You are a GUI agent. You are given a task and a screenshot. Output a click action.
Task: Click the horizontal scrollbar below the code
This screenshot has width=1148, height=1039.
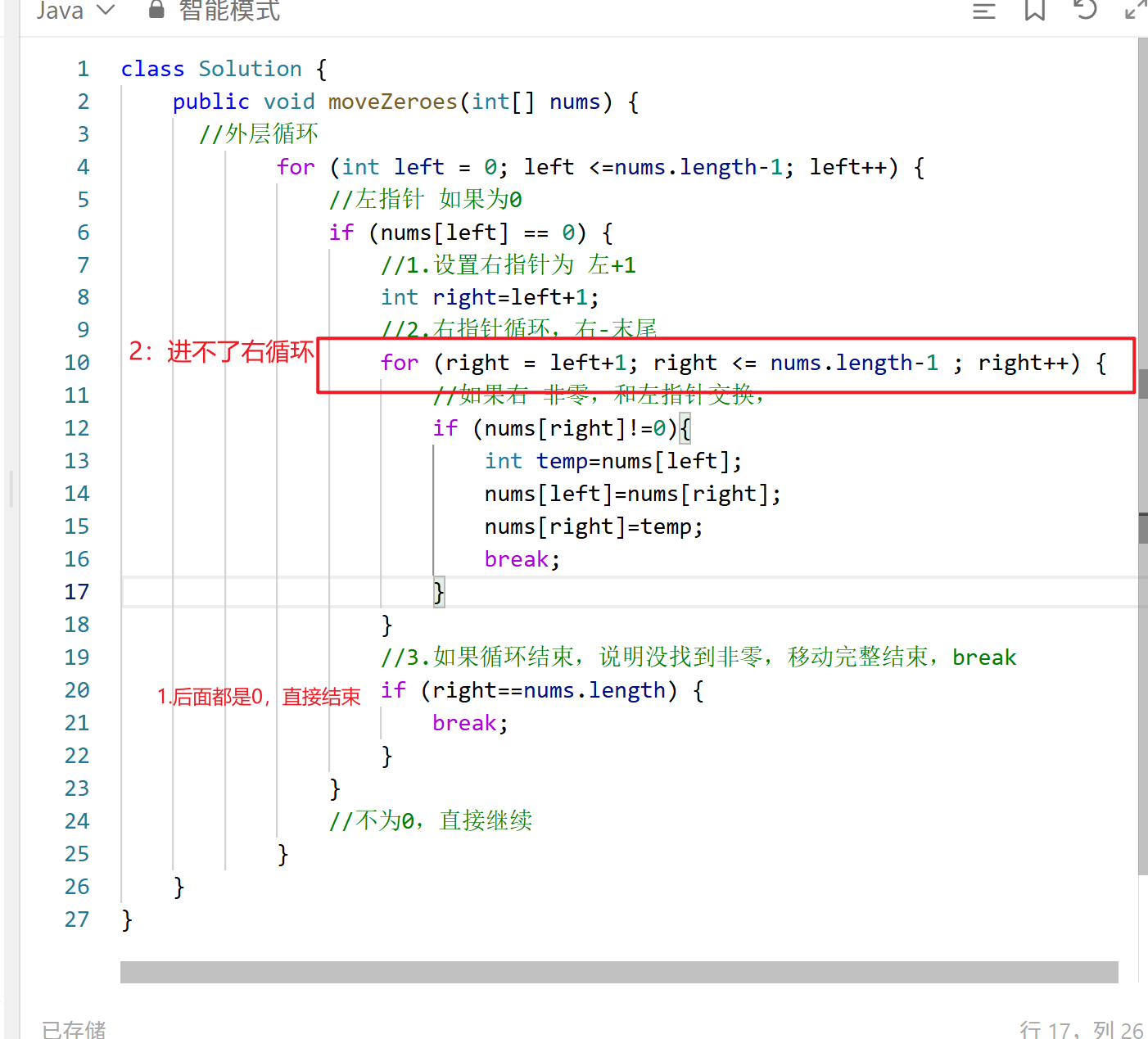point(619,971)
